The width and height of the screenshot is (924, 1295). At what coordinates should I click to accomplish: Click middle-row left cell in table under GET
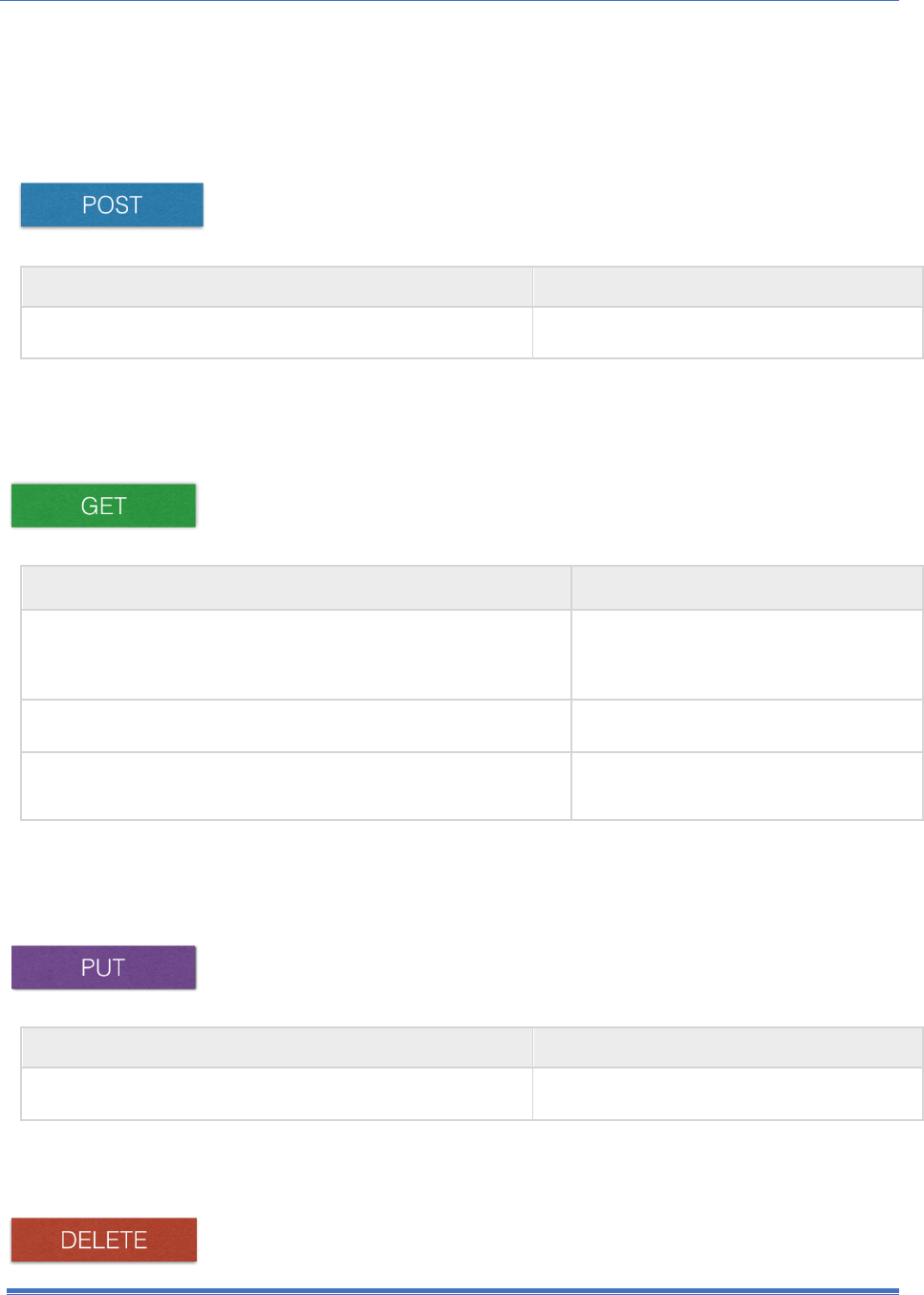point(296,726)
